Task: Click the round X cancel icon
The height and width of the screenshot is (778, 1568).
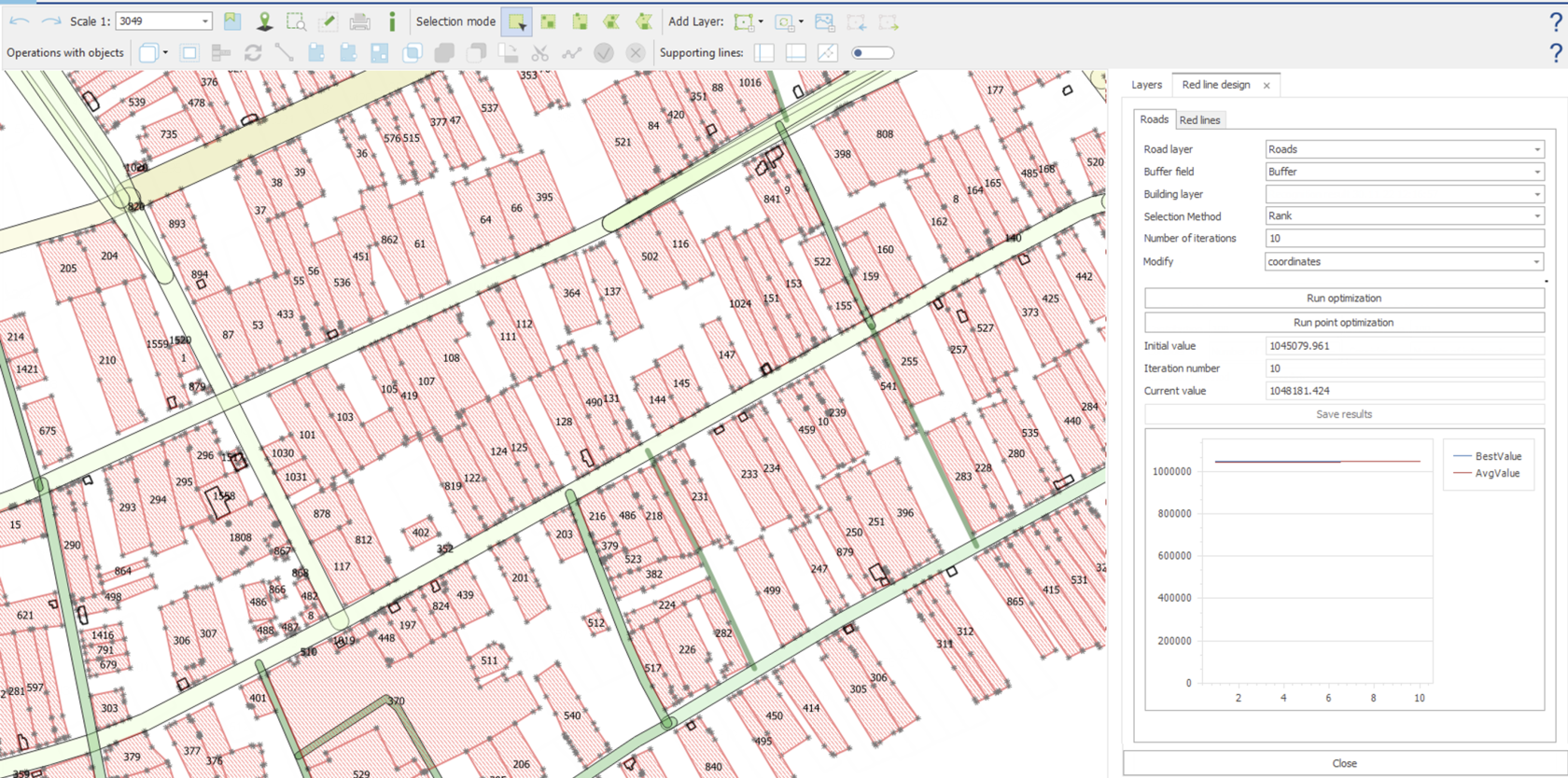Action: pos(636,52)
